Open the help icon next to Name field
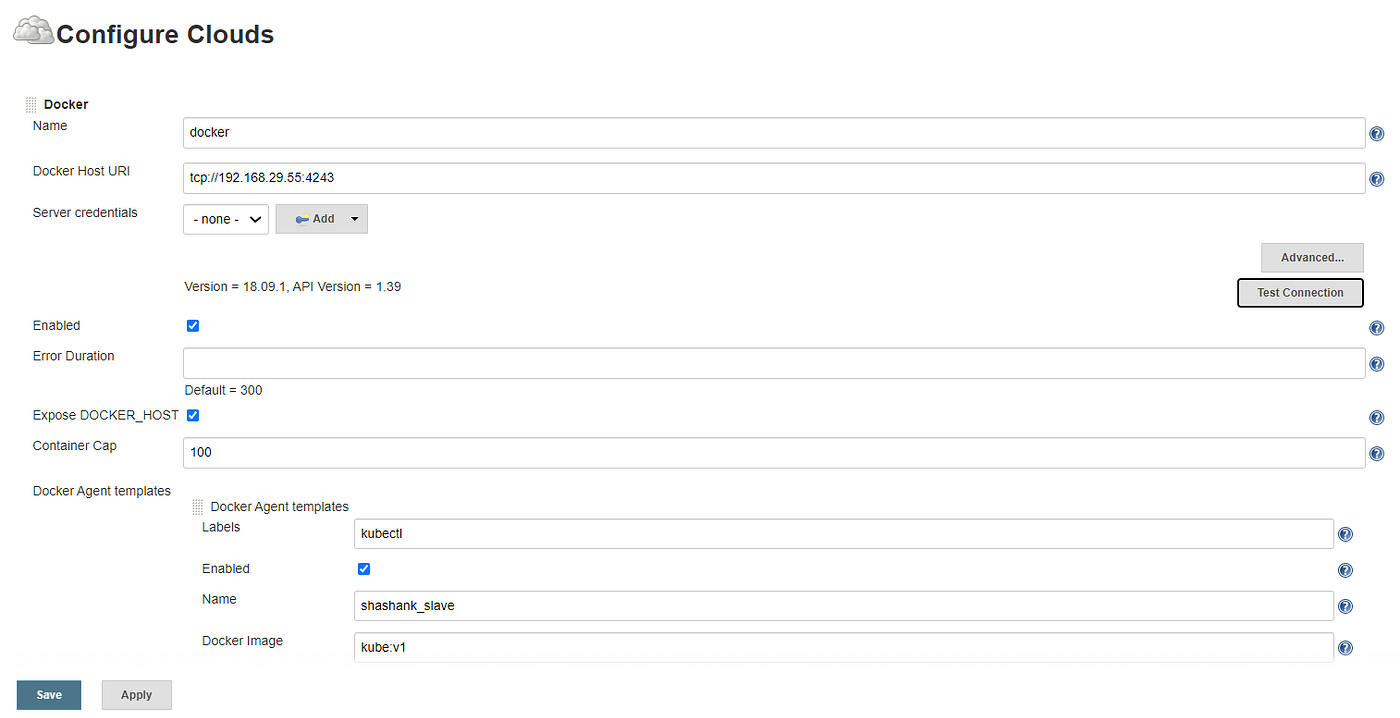The width and height of the screenshot is (1400, 718). 1377,133
